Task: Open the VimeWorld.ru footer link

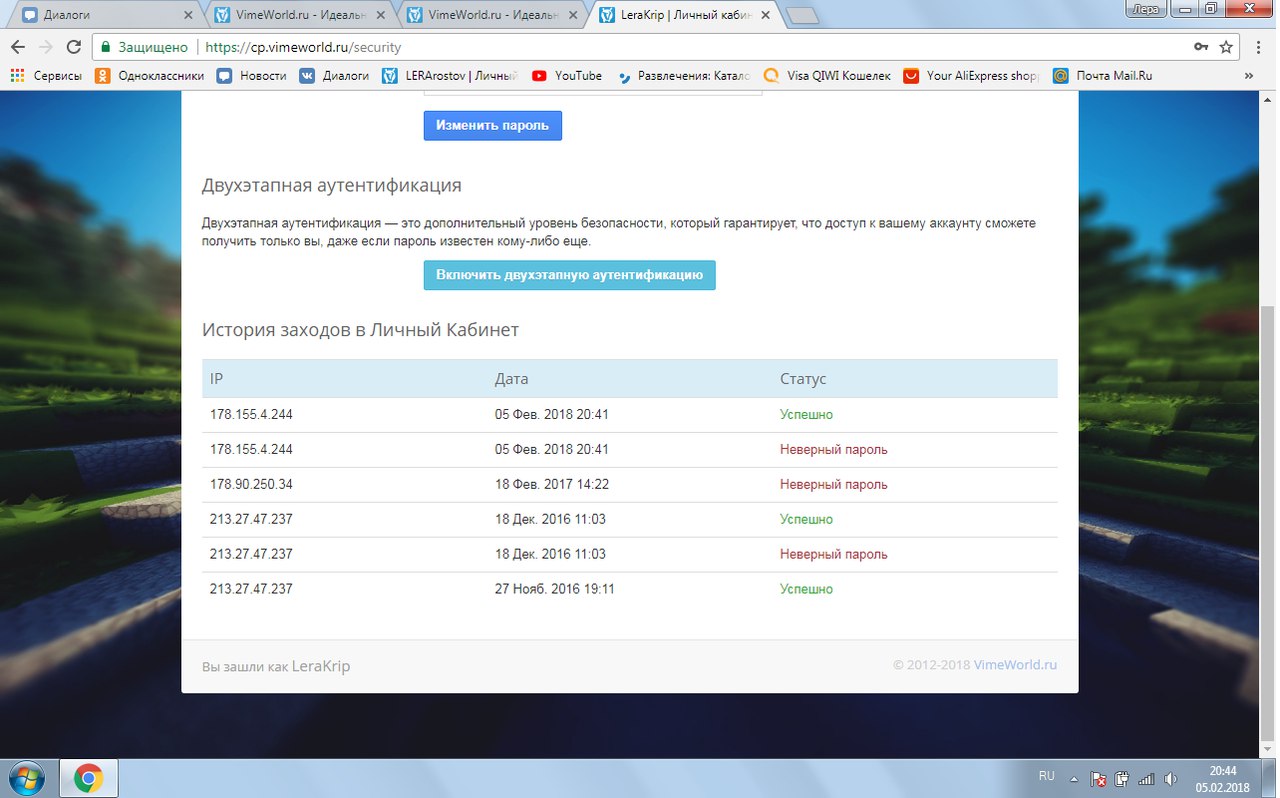Action: [1015, 665]
